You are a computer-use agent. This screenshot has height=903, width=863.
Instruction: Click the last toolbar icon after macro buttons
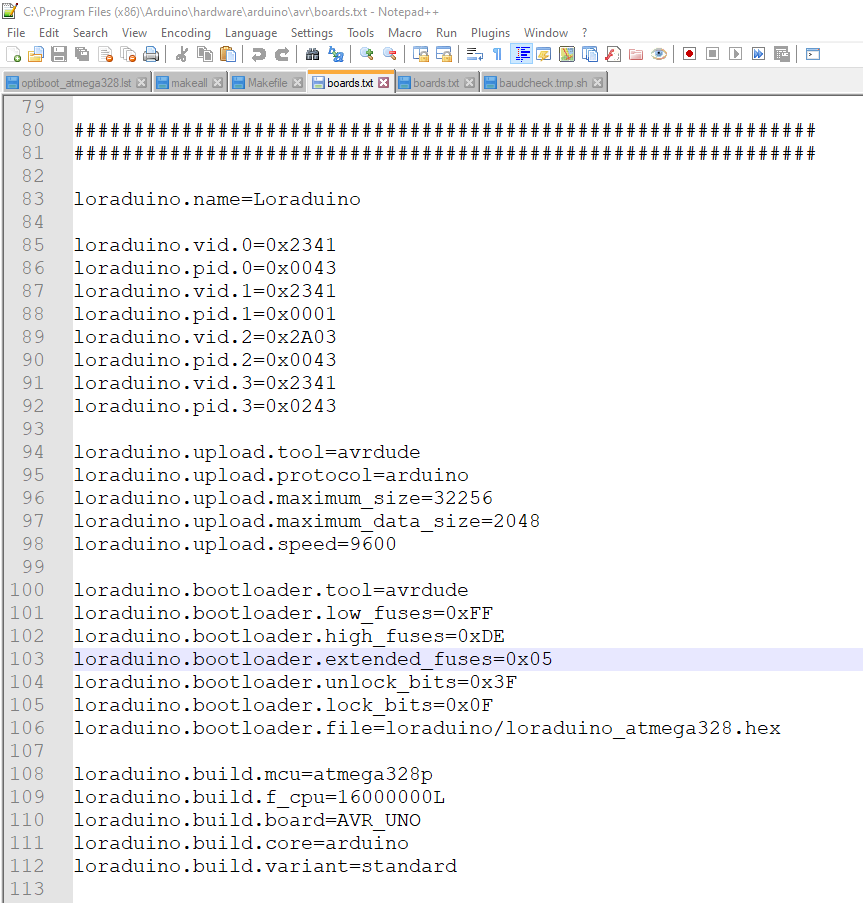pos(813,55)
